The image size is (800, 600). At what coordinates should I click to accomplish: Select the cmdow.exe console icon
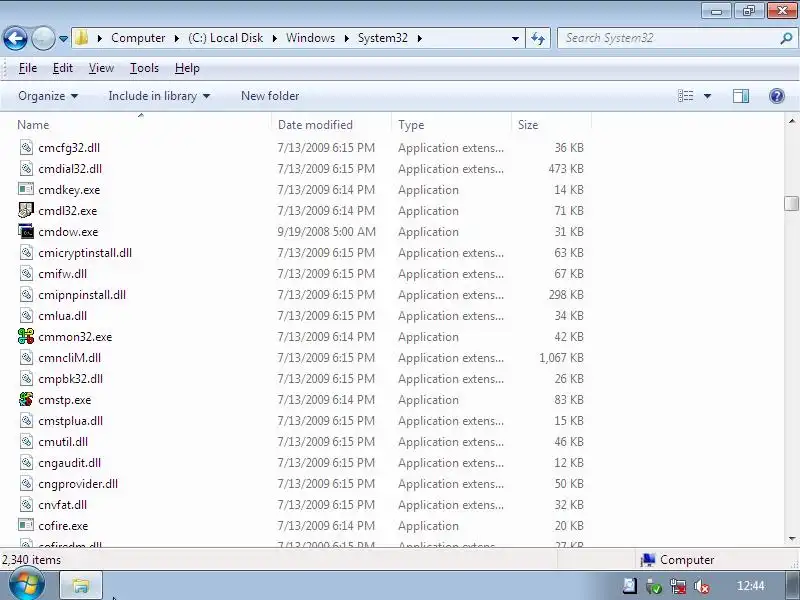coord(26,231)
